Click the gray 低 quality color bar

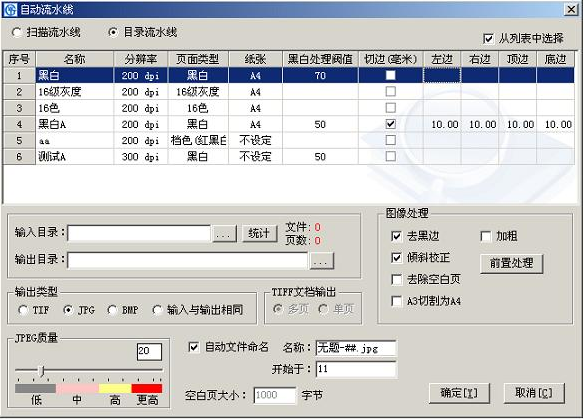tap(35, 389)
